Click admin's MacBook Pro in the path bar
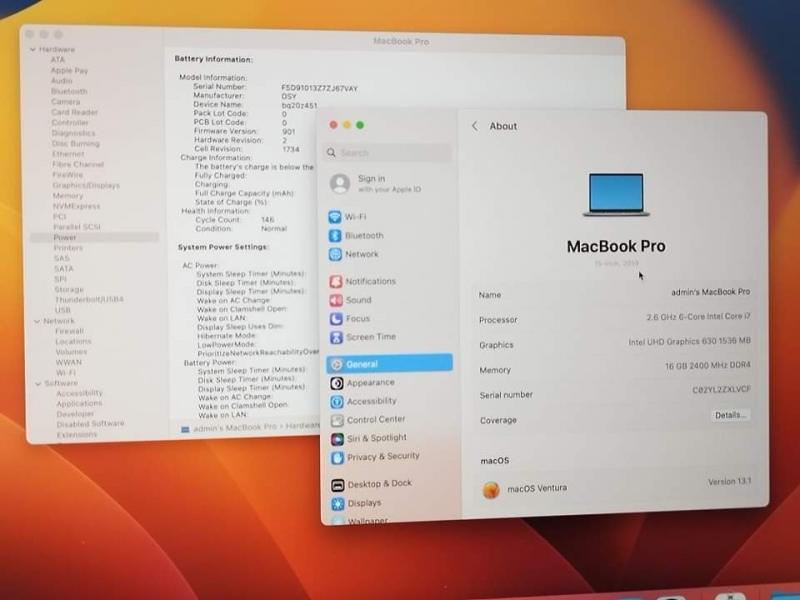The image size is (800, 600). pos(235,428)
